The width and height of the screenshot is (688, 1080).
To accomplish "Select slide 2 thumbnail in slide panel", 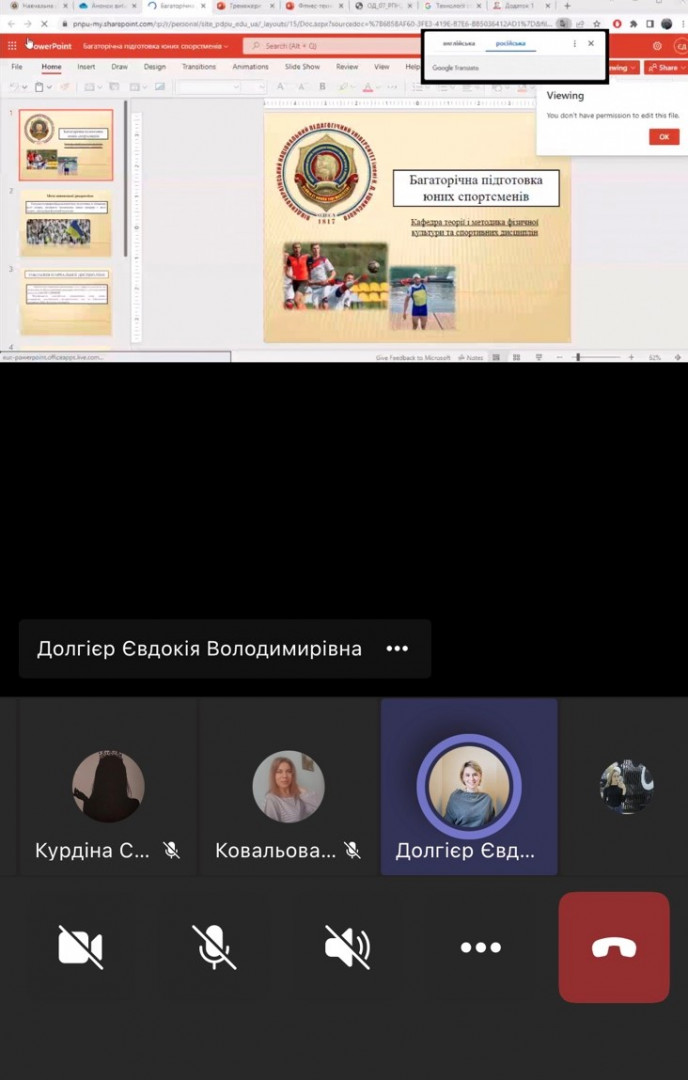I will pos(66,223).
